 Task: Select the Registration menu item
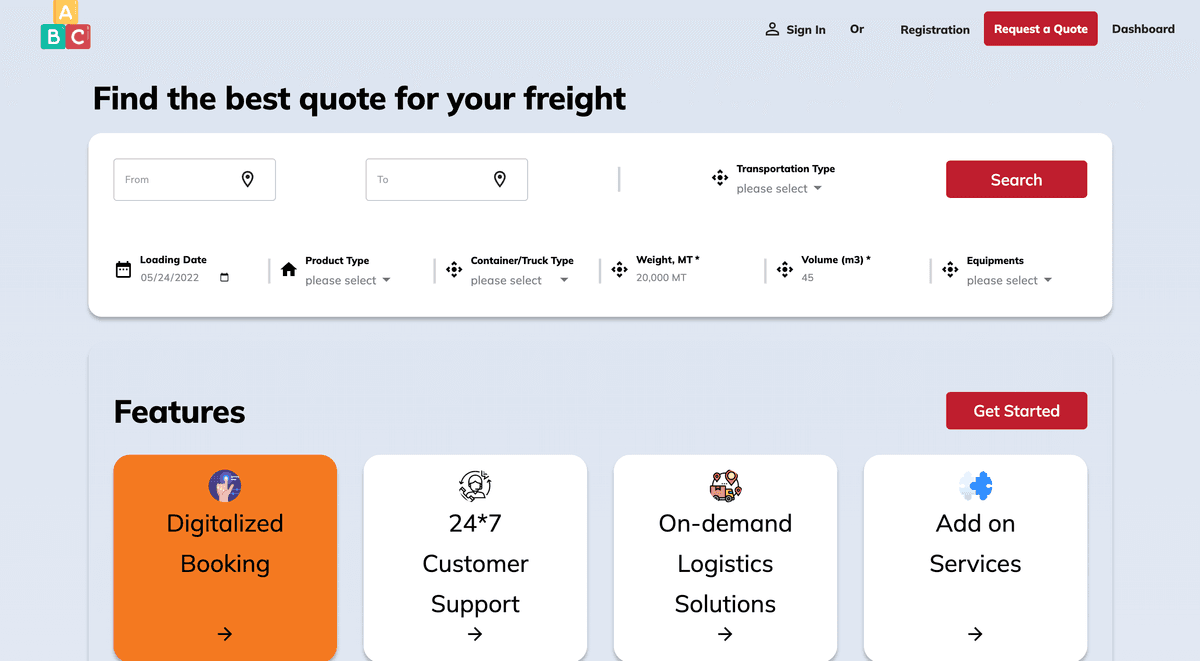tap(935, 30)
